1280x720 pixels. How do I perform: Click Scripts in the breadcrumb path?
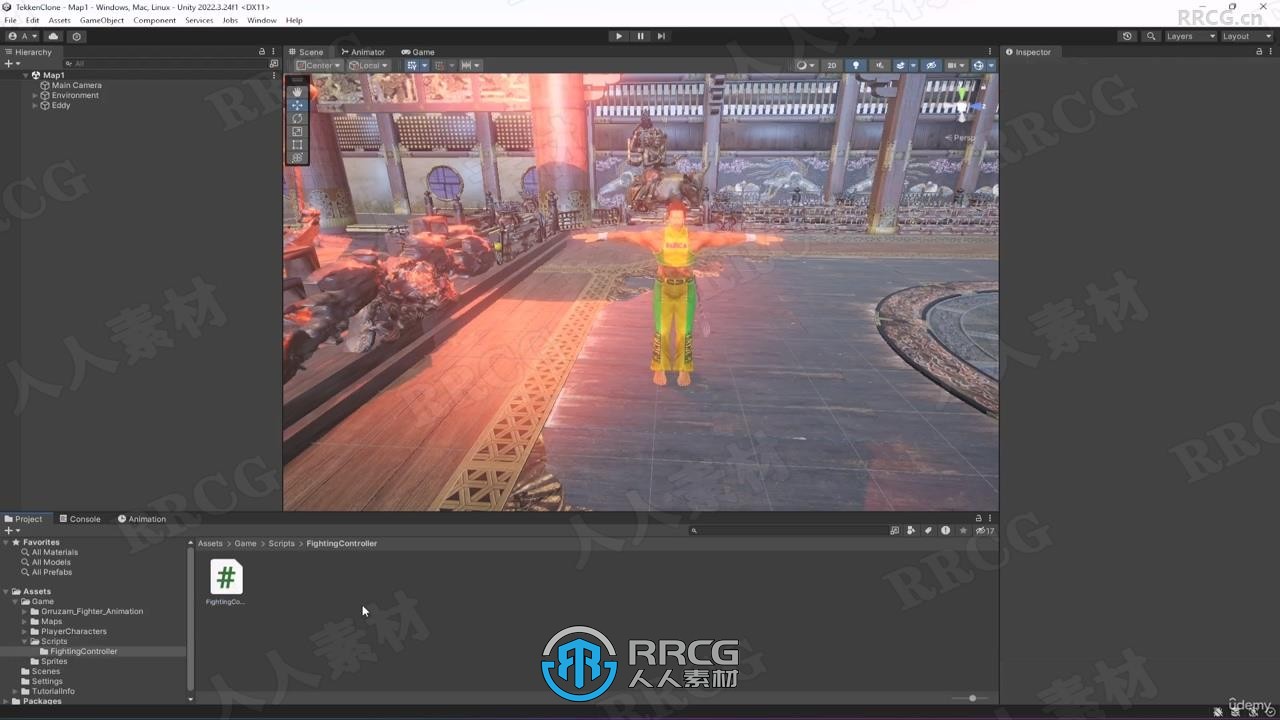pos(281,543)
